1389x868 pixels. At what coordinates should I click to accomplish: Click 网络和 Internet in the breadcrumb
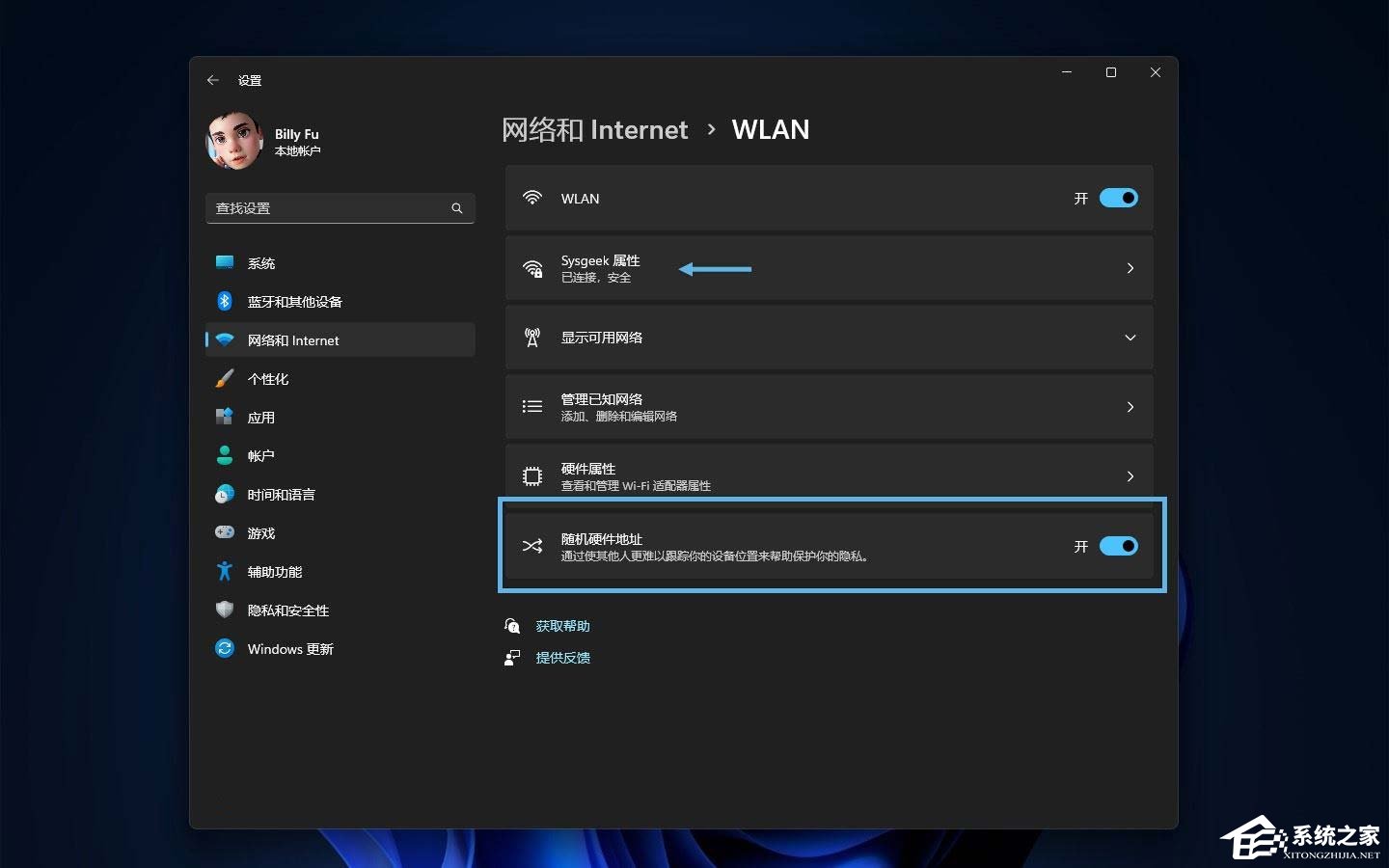594,129
